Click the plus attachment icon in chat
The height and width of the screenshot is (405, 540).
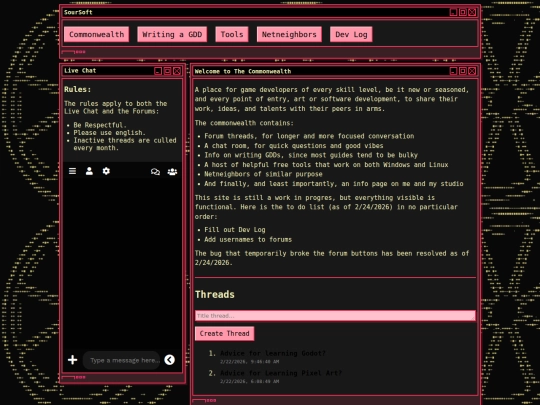72,360
